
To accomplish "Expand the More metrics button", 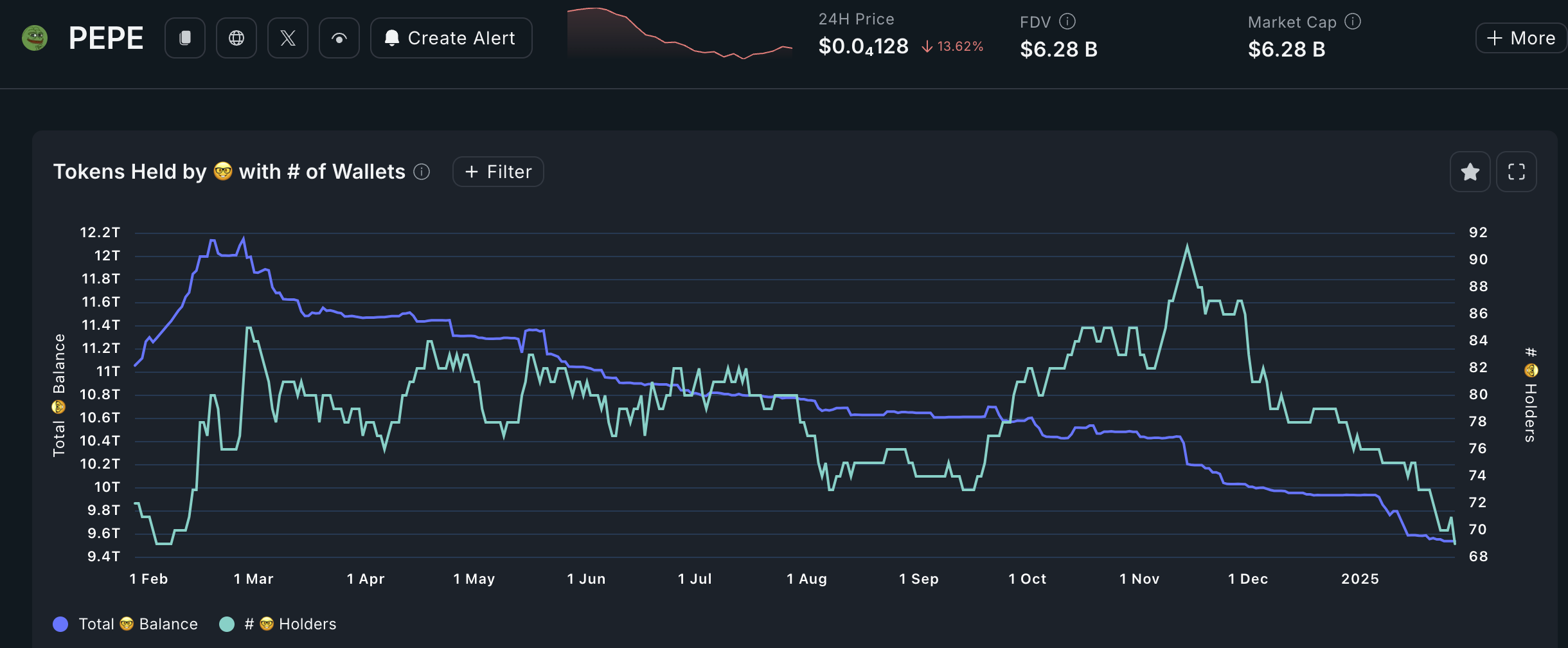I will click(1521, 38).
